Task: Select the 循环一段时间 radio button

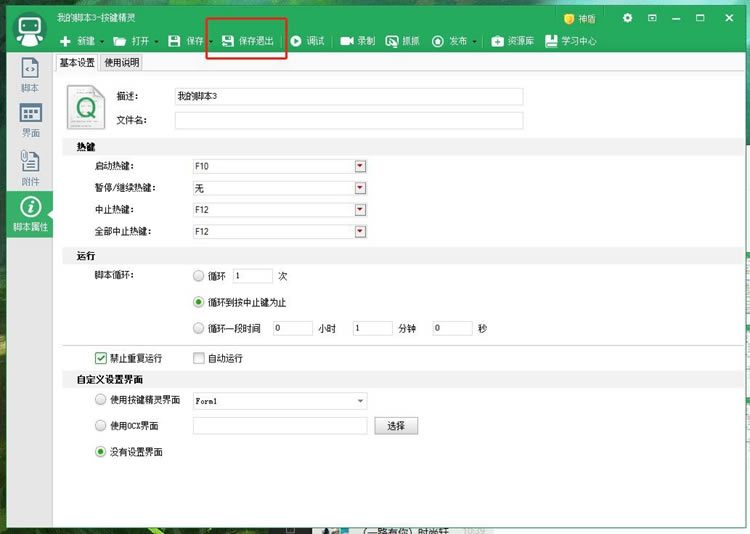Action: (x=198, y=328)
